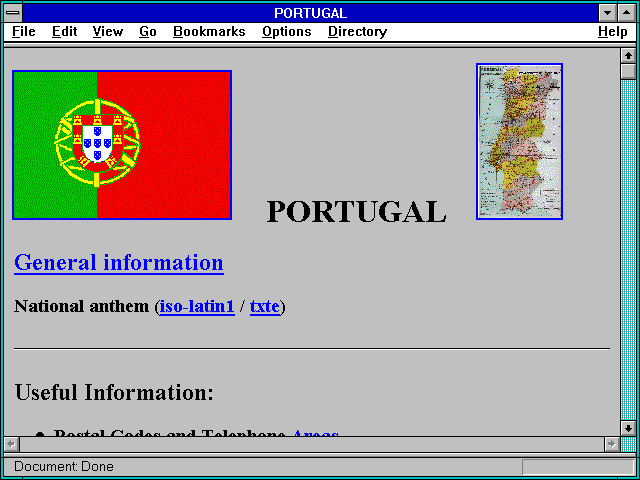The width and height of the screenshot is (640, 480).
Task: Click the PORTUGAL page heading
Action: (x=356, y=212)
